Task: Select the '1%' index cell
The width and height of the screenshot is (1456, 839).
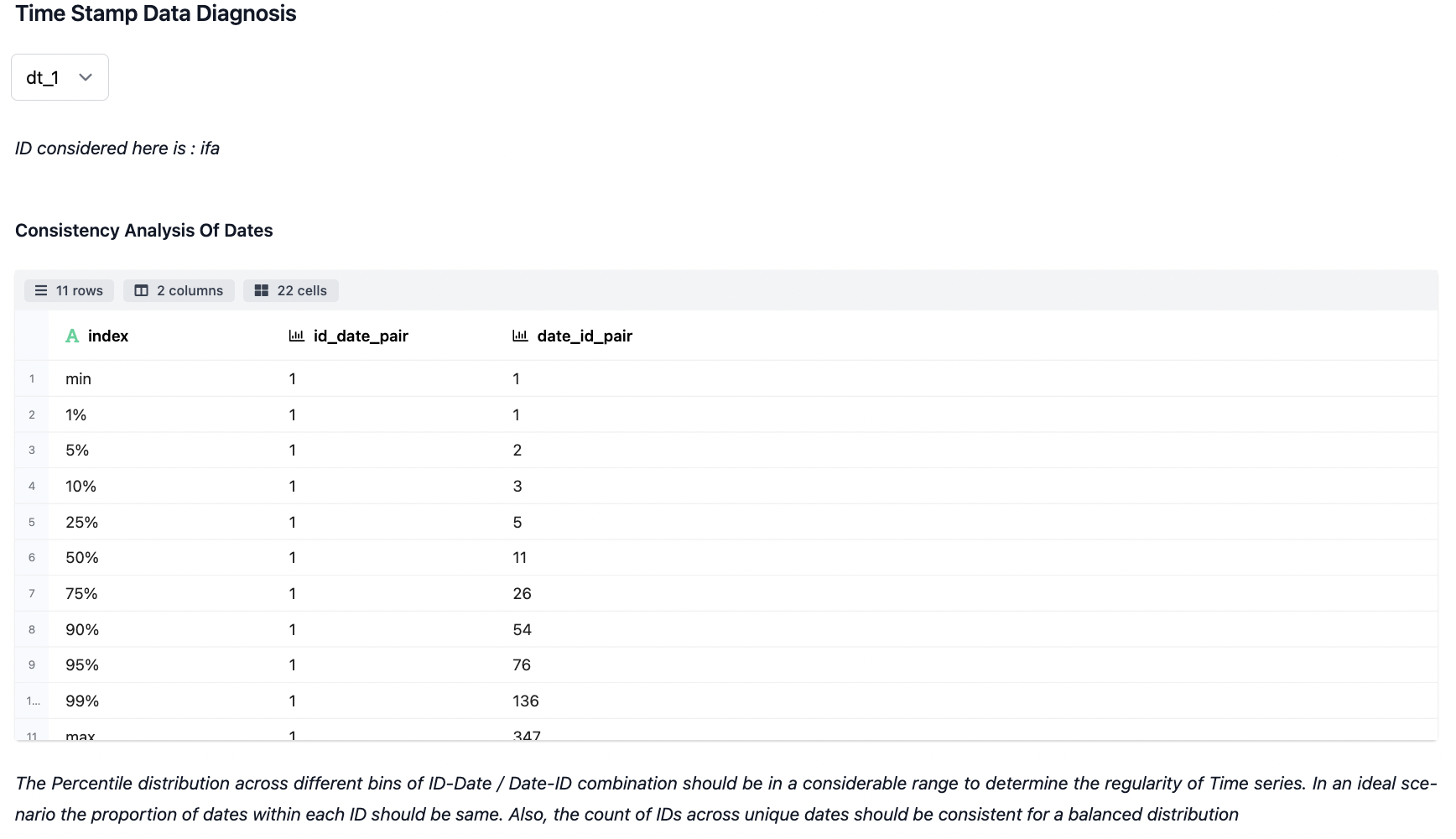Action: point(76,414)
